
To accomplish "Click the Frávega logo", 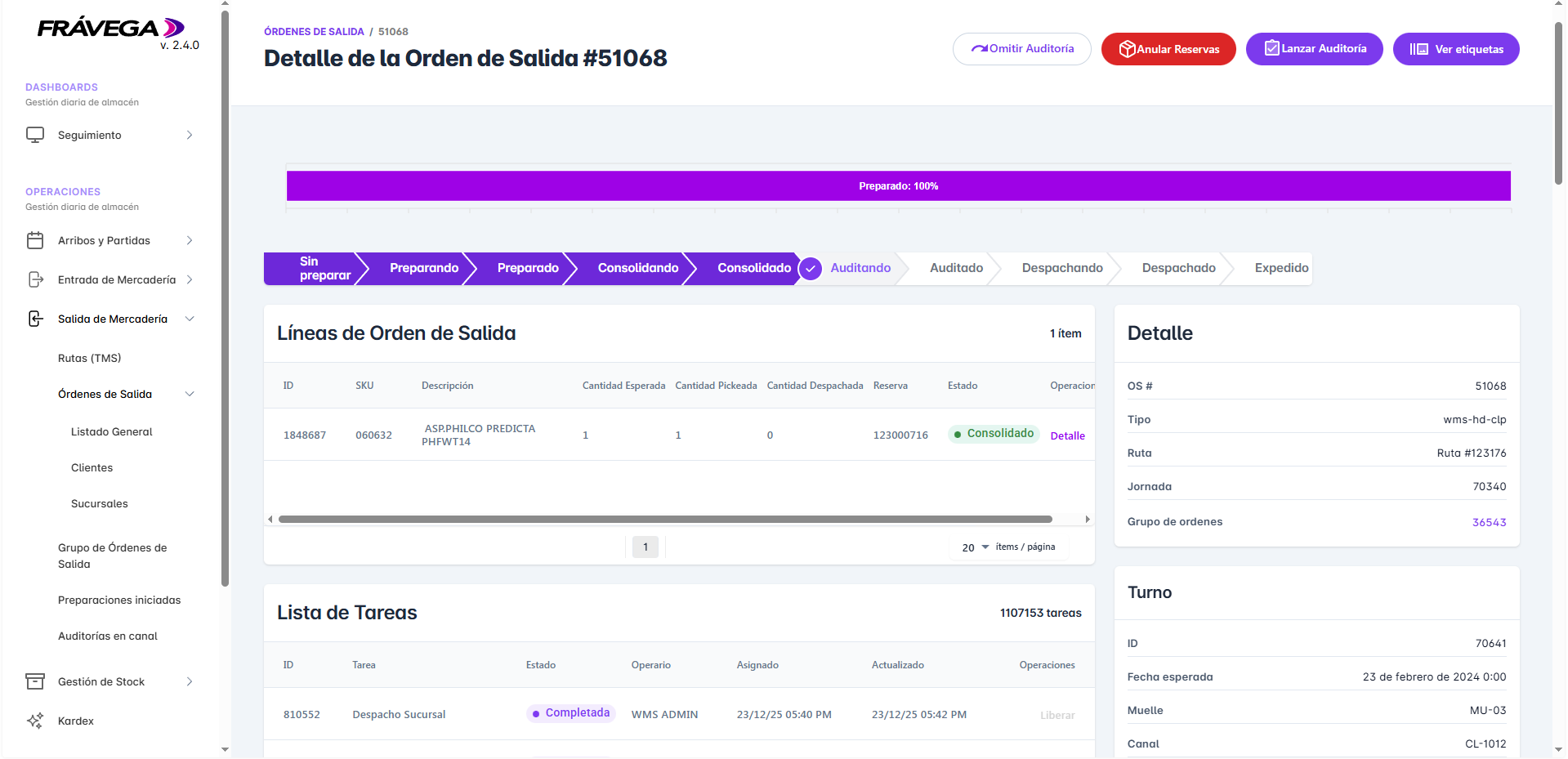I will tap(111, 29).
